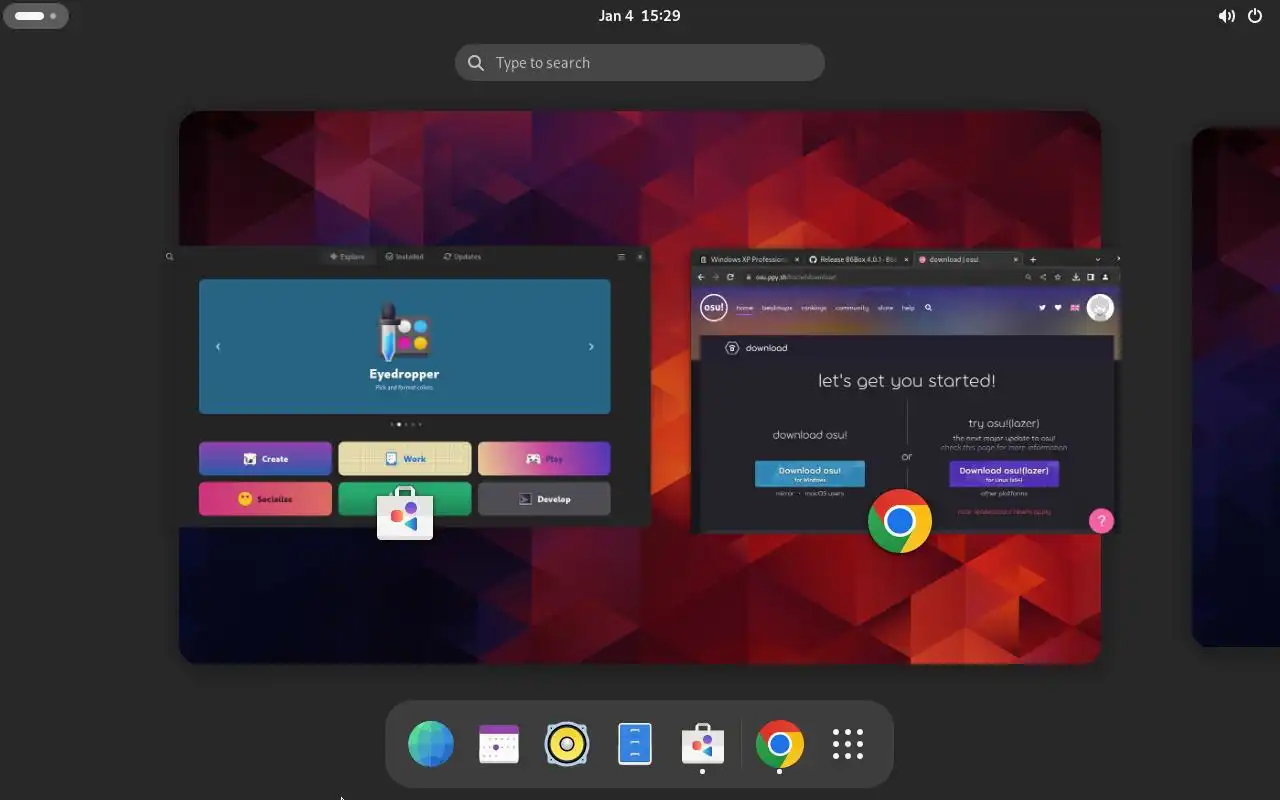Open the Work category in Software

405,459
